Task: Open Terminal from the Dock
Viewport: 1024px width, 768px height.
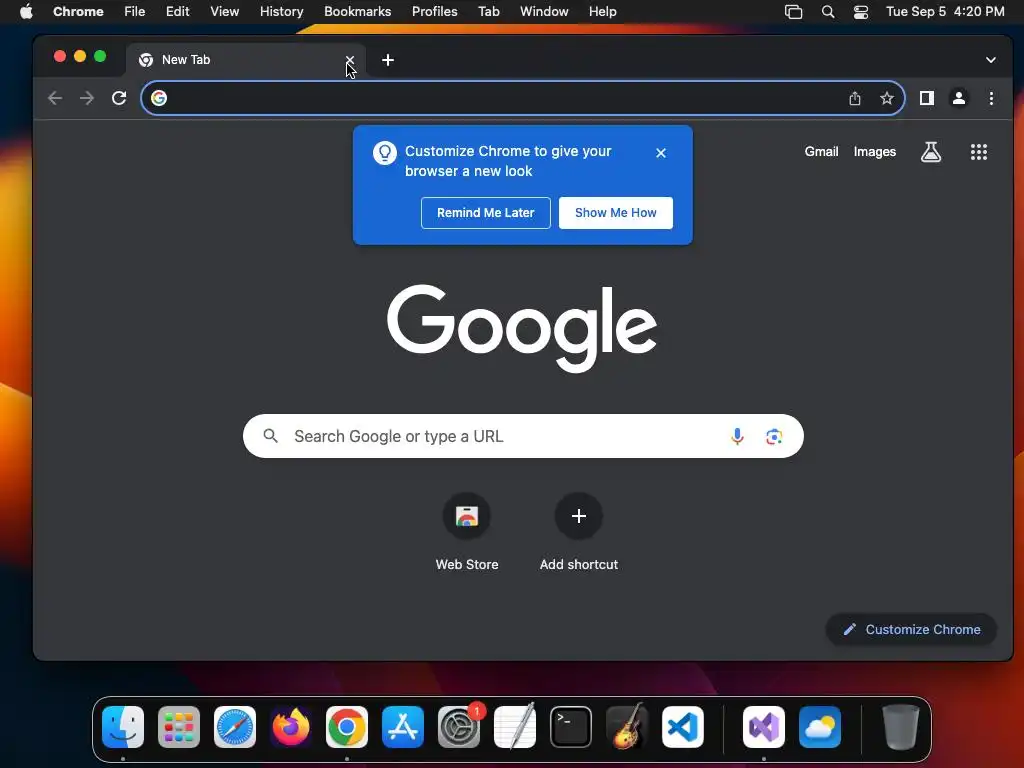Action: point(571,727)
